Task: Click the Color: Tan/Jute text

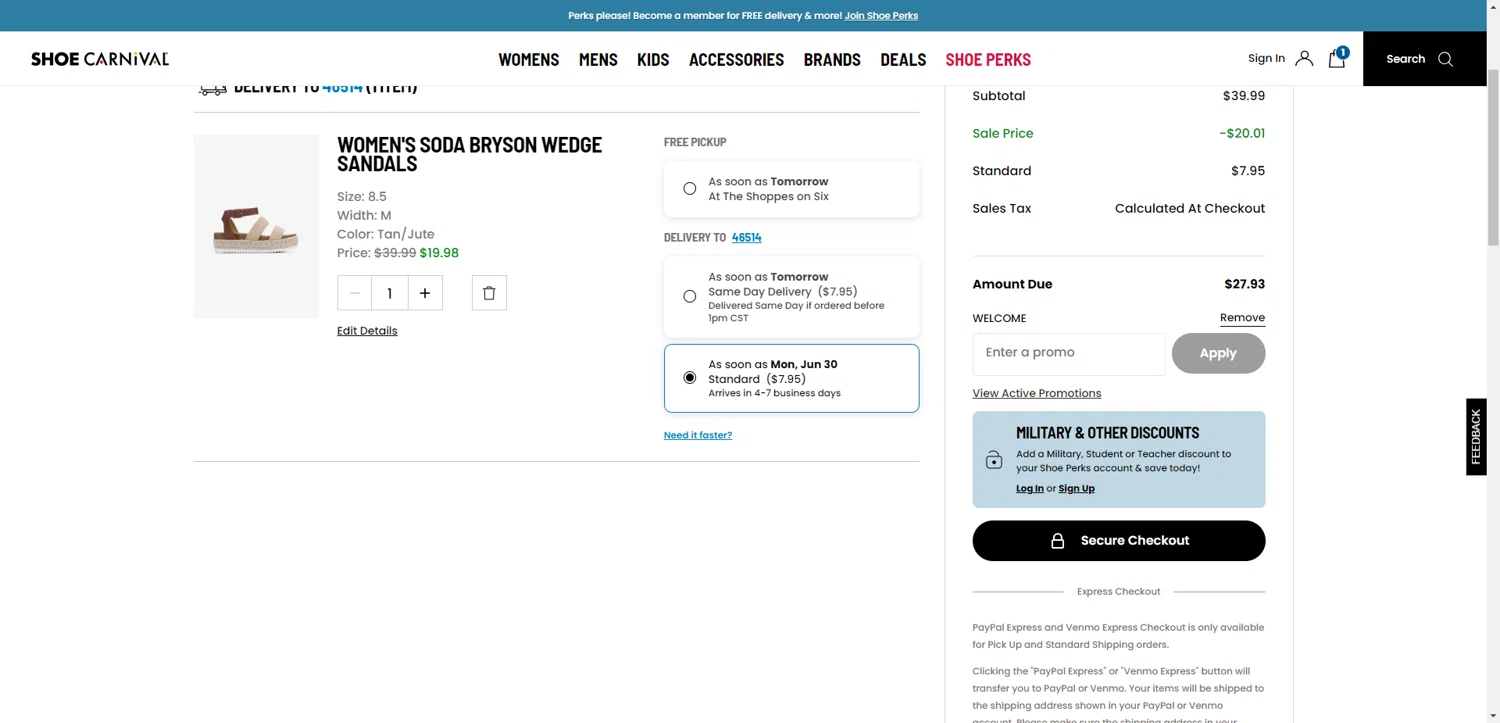Action: click(x=386, y=234)
